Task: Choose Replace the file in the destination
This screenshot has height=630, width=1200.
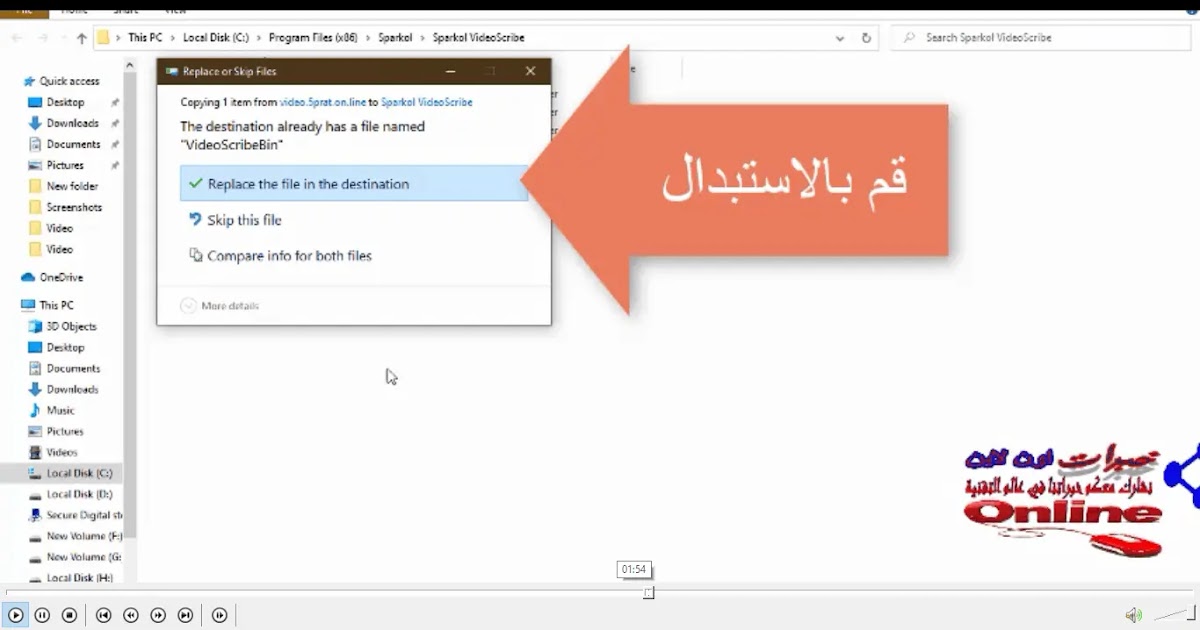Action: tap(354, 184)
